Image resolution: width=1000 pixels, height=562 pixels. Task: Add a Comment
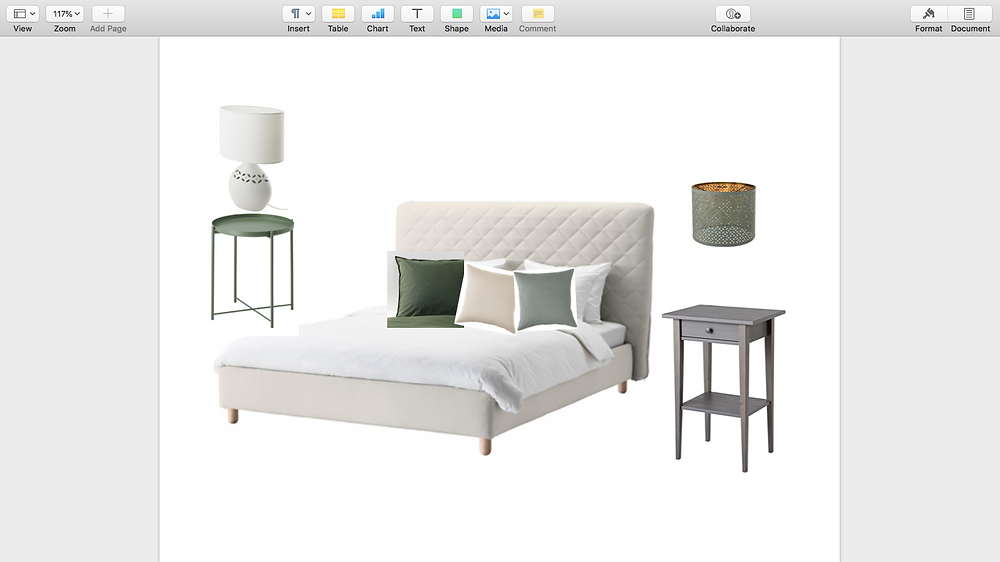point(538,14)
